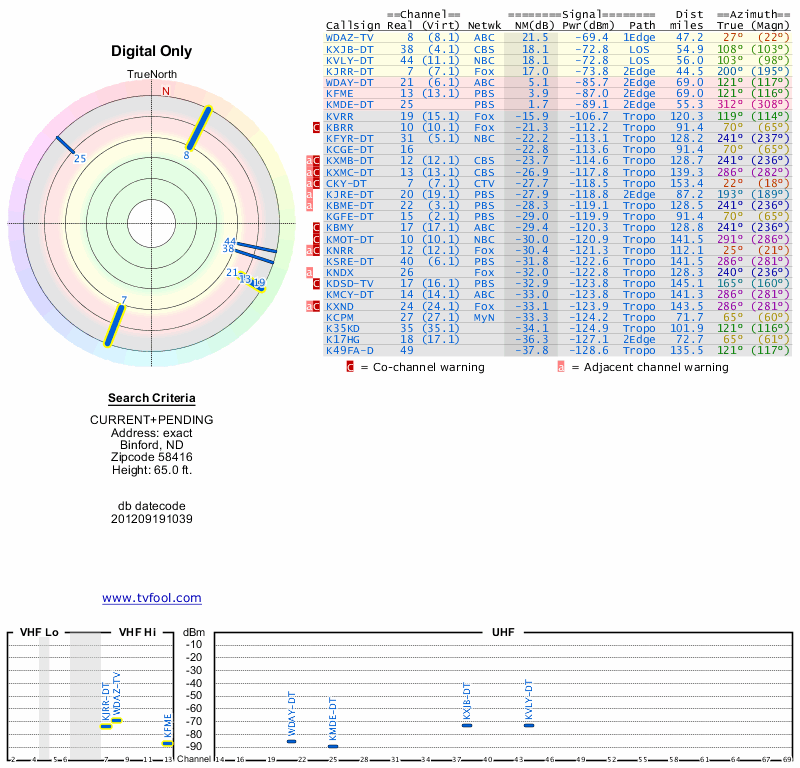Click the red N north marker on radar
The width and height of the screenshot is (800, 768).
(166, 91)
